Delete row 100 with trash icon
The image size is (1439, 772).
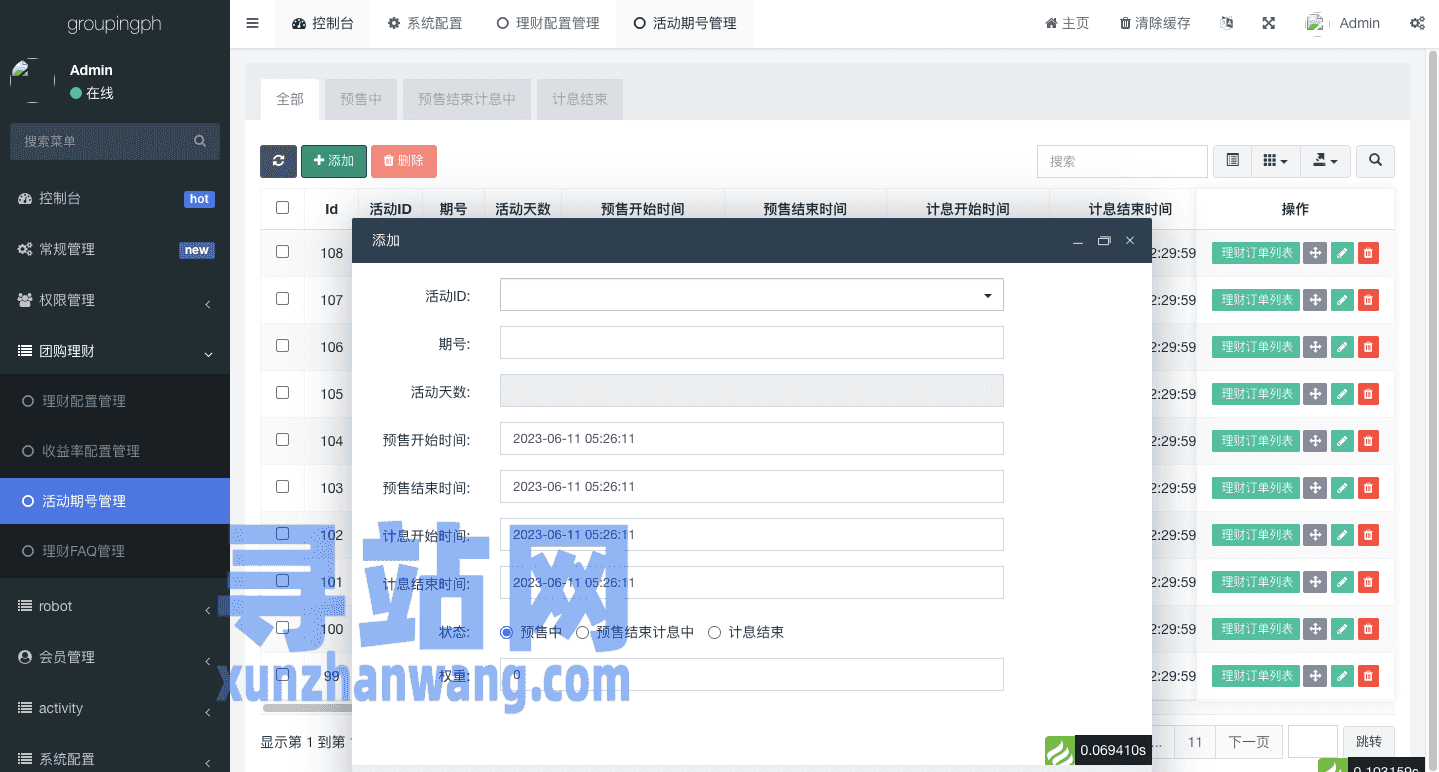tap(1368, 629)
